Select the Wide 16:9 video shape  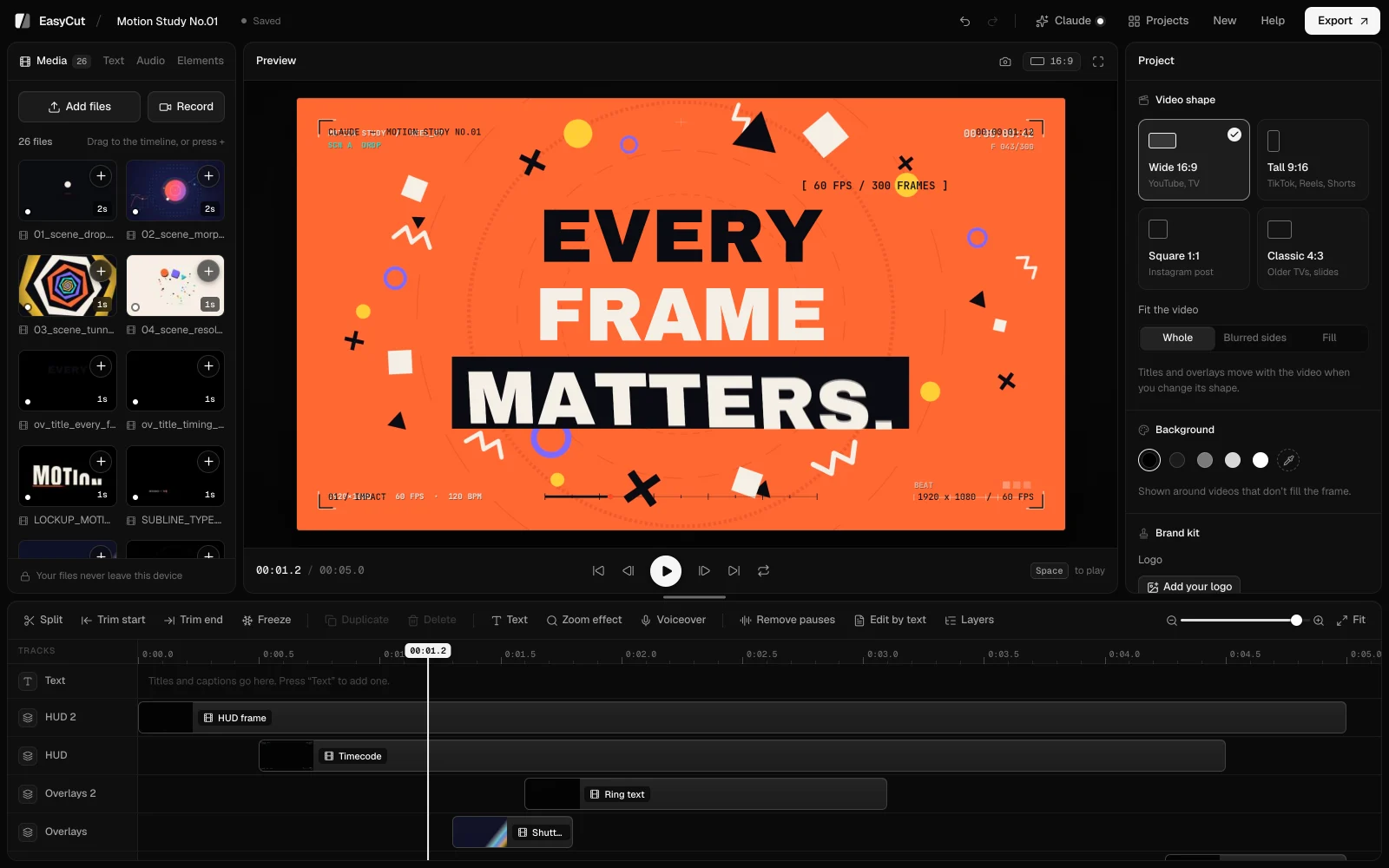coord(1194,160)
